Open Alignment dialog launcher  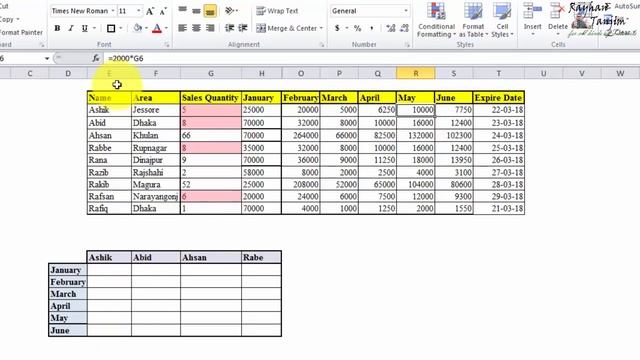322,45
